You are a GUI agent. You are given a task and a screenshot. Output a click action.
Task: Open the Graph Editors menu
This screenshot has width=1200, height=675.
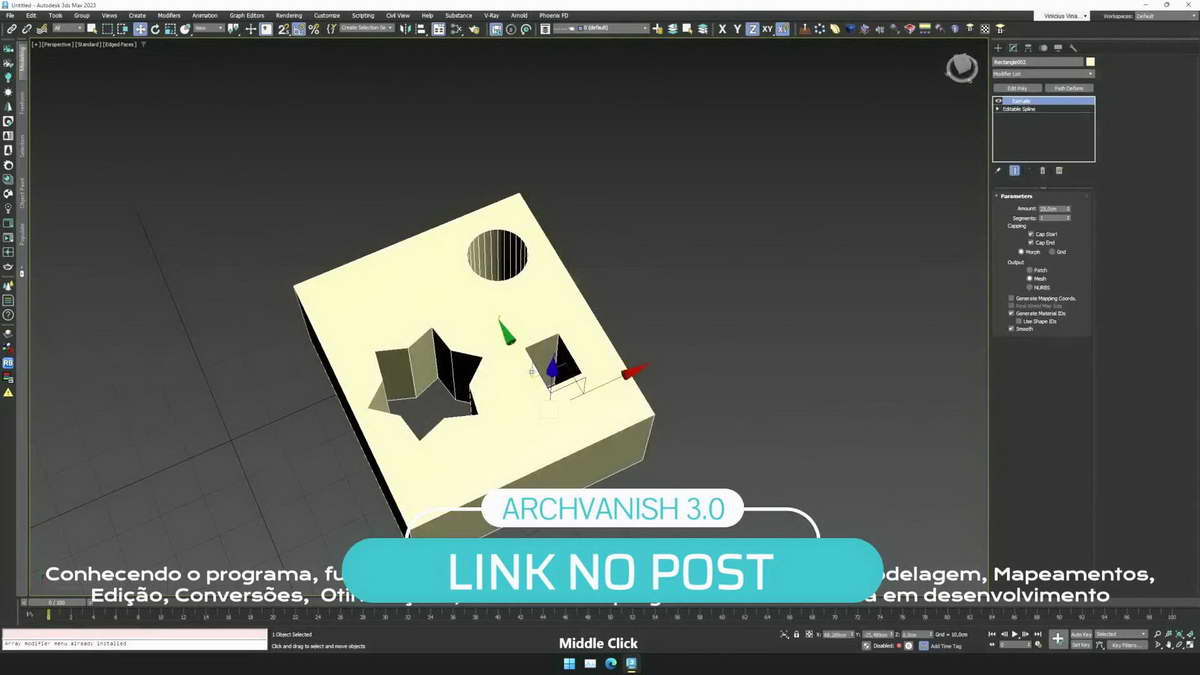pos(247,16)
